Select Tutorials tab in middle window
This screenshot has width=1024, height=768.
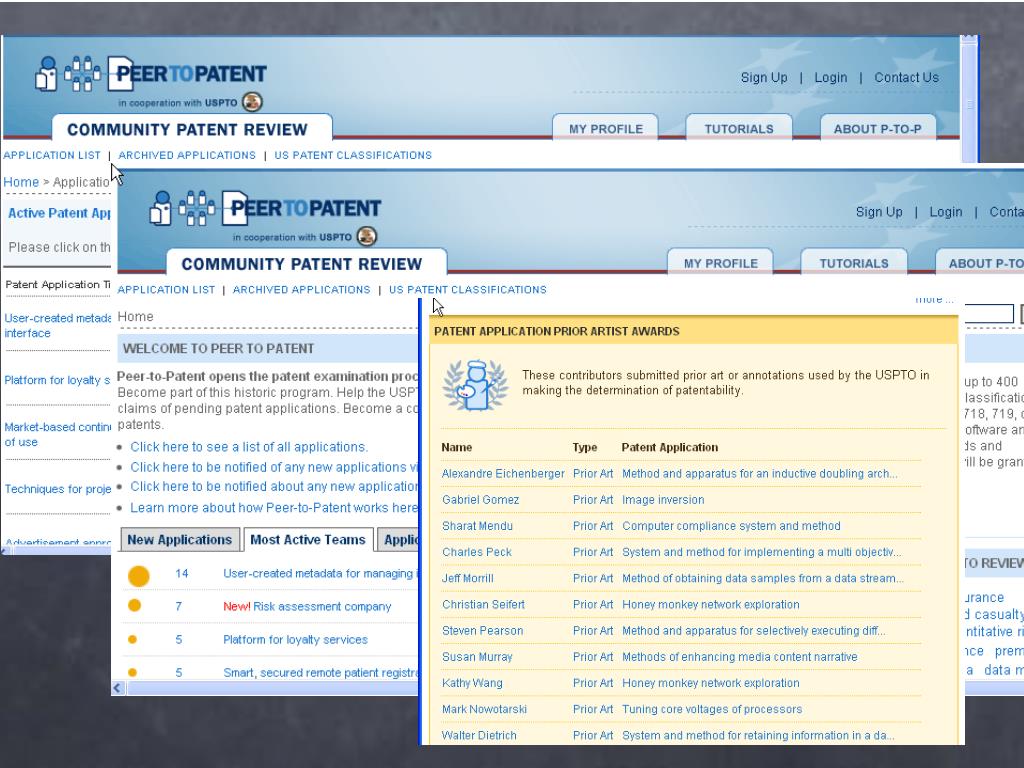click(854, 263)
